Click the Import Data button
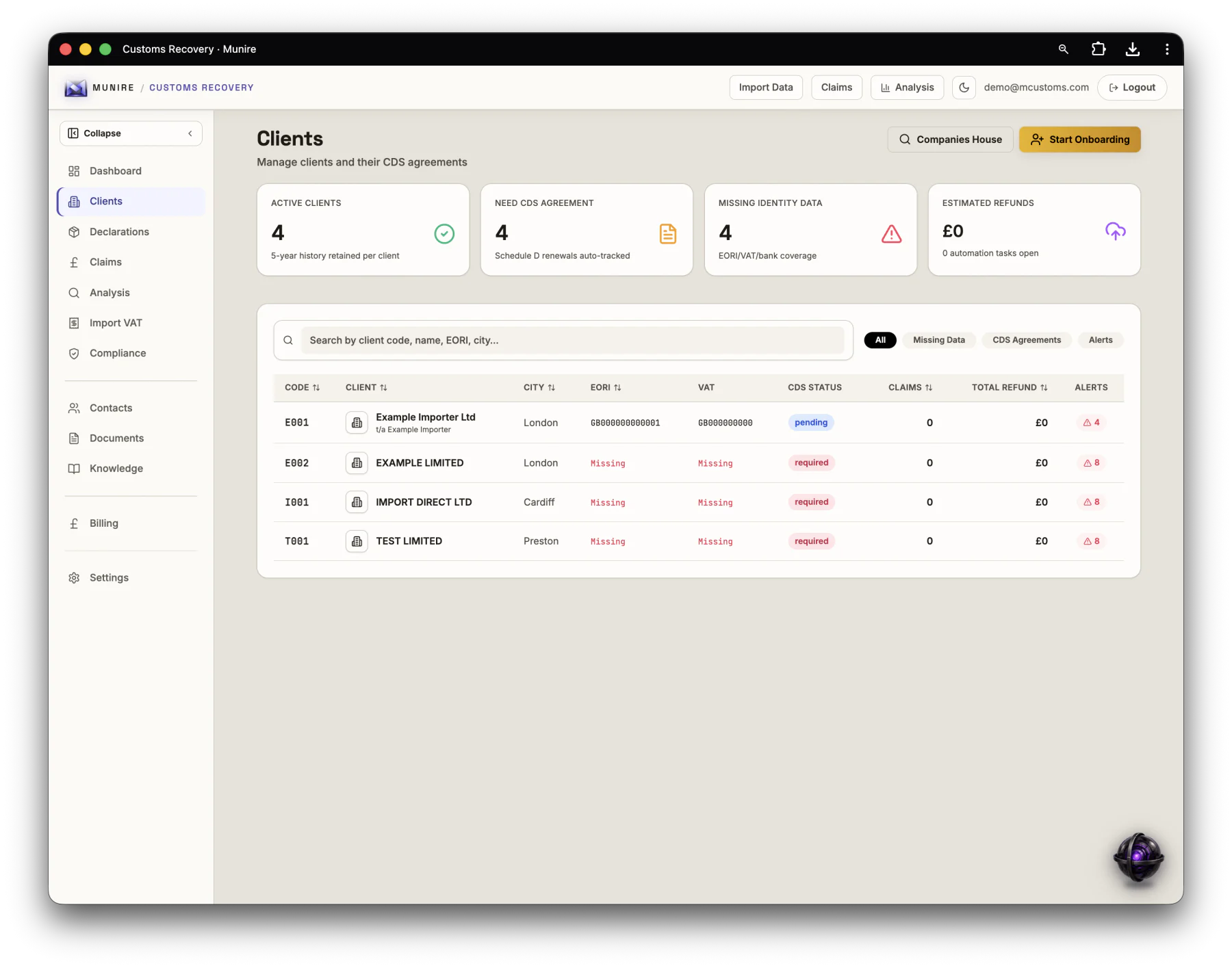The width and height of the screenshot is (1232, 968). pos(766,88)
